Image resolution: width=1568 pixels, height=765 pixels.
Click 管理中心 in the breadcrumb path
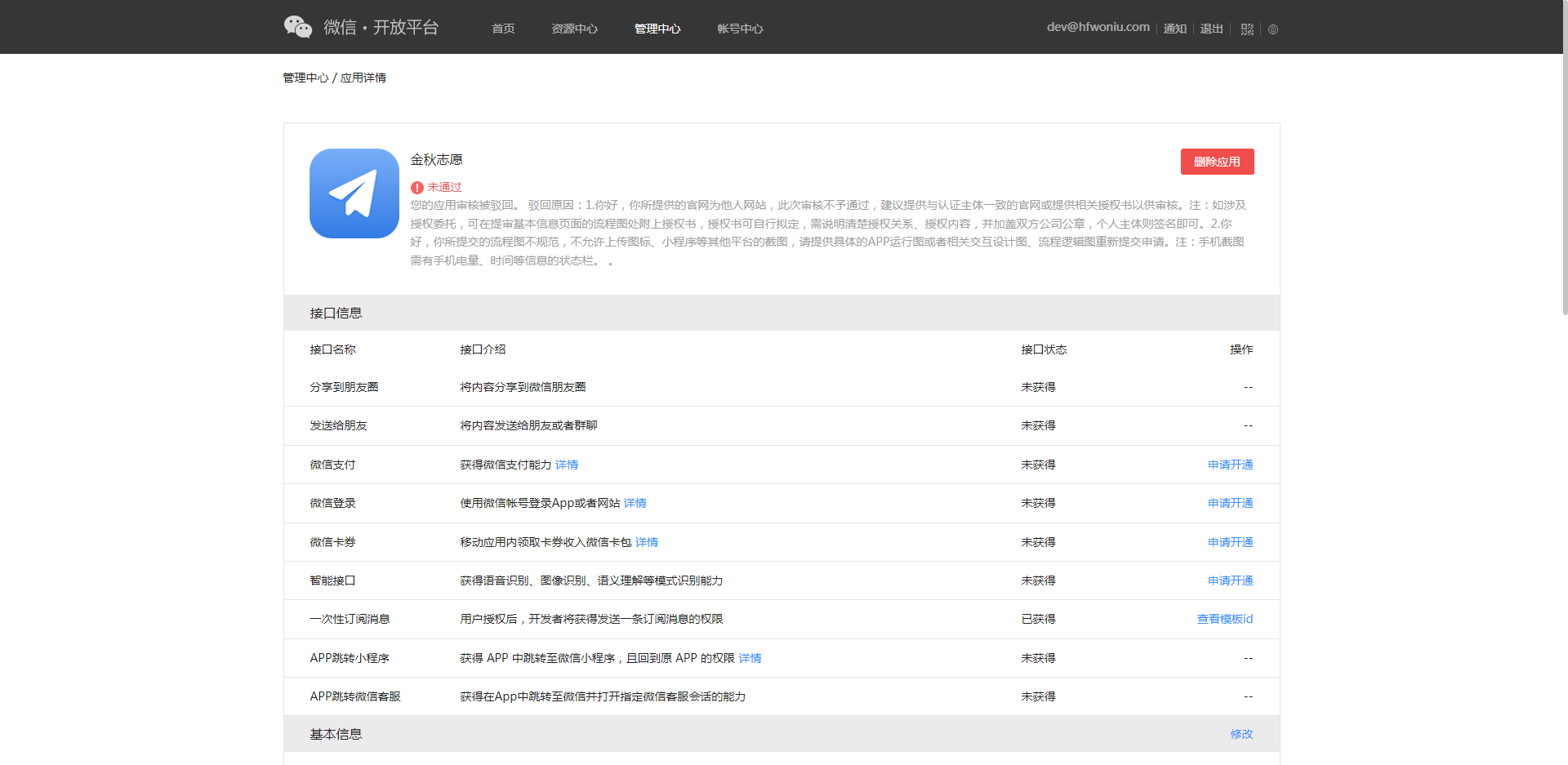(x=305, y=78)
